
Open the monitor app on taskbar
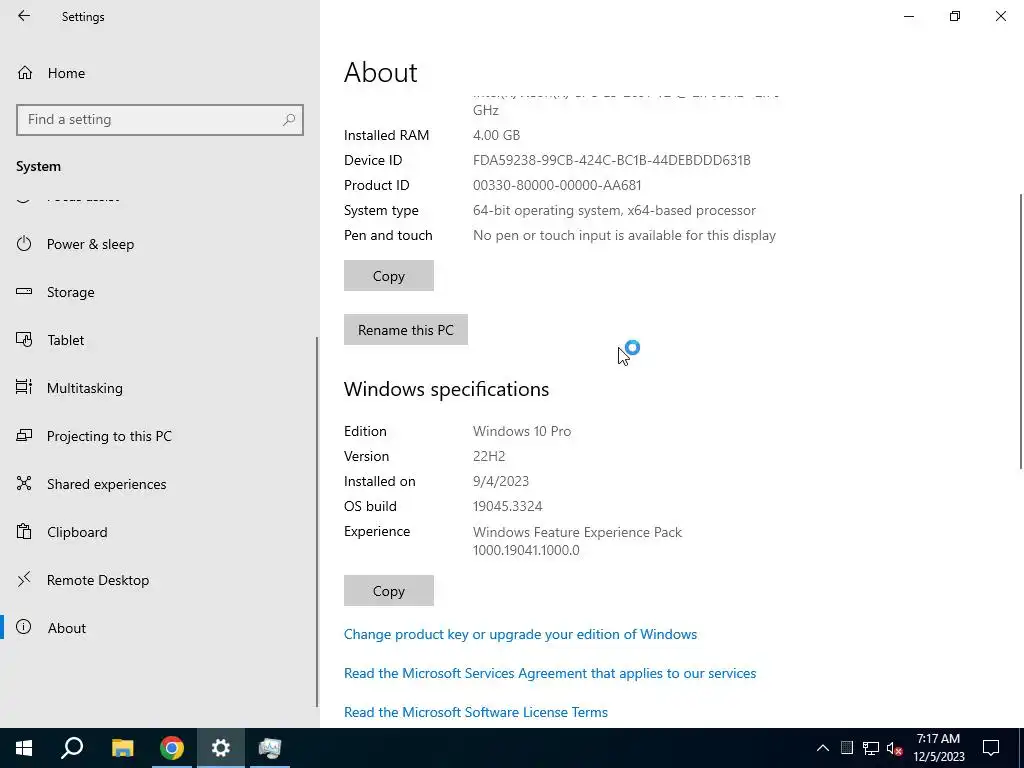270,748
